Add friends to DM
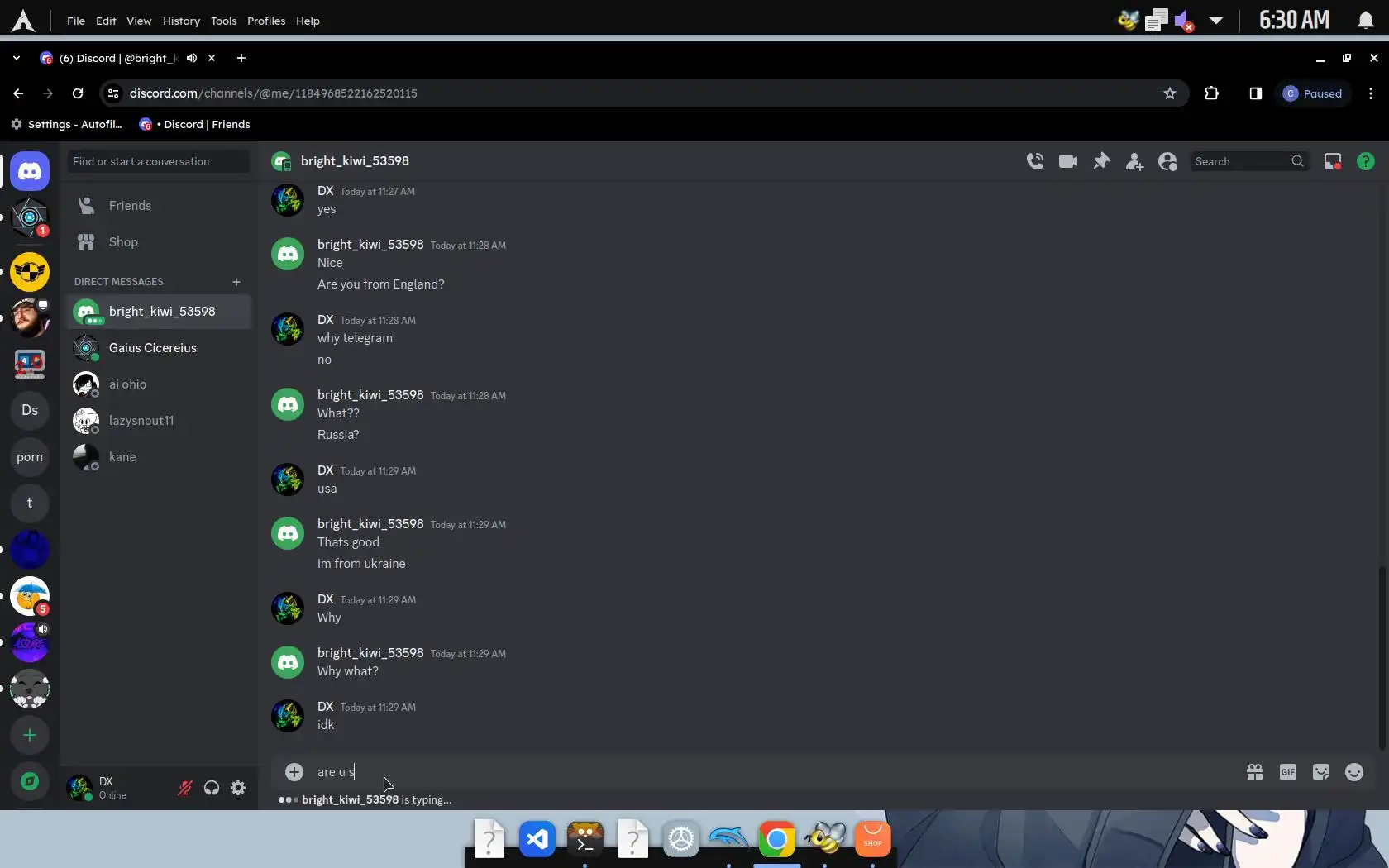1389x868 pixels. click(x=1134, y=161)
